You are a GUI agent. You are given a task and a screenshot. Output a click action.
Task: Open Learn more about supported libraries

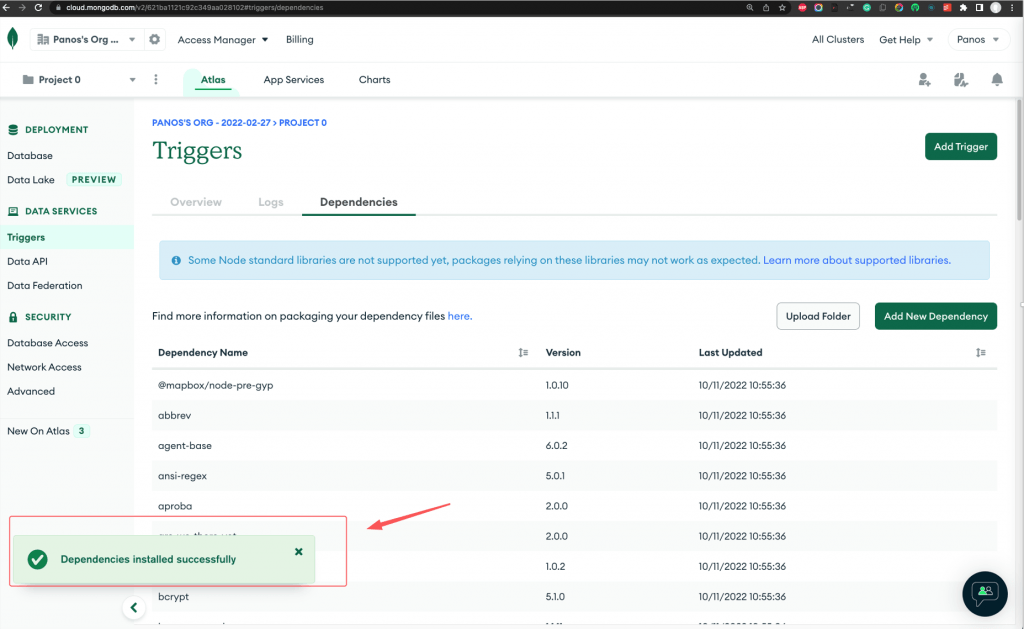[857, 260]
